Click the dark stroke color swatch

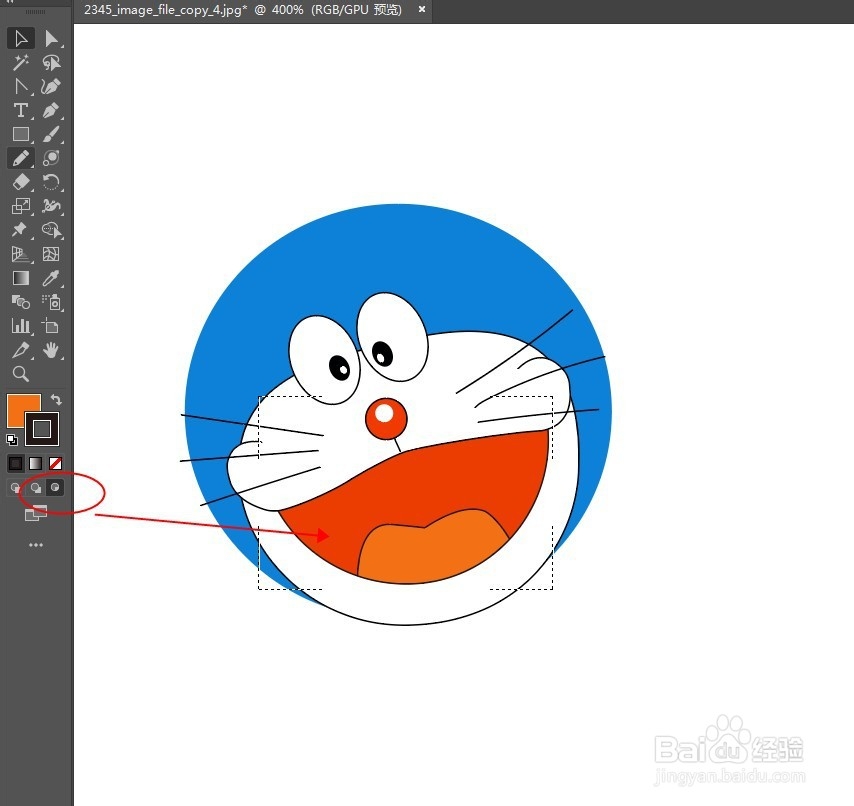[x=42, y=429]
